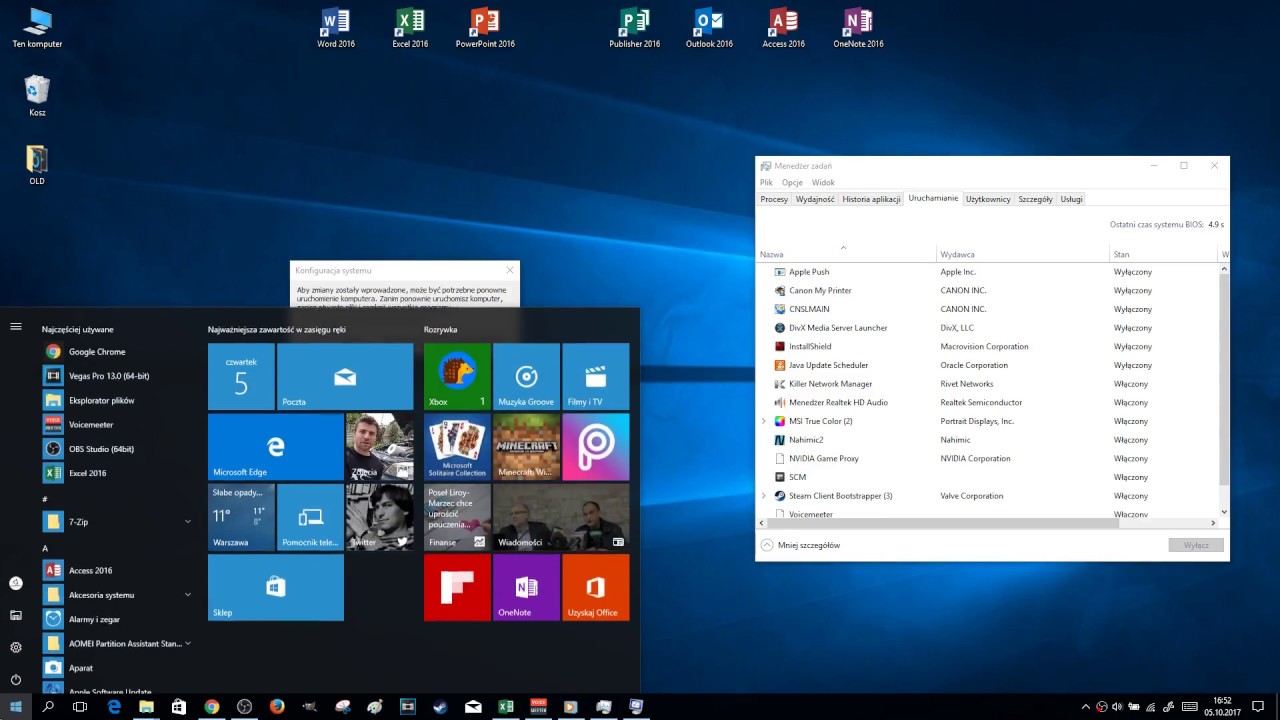The image size is (1280, 720).
Task: Open the Xbox tile in Start menu
Action: click(457, 376)
